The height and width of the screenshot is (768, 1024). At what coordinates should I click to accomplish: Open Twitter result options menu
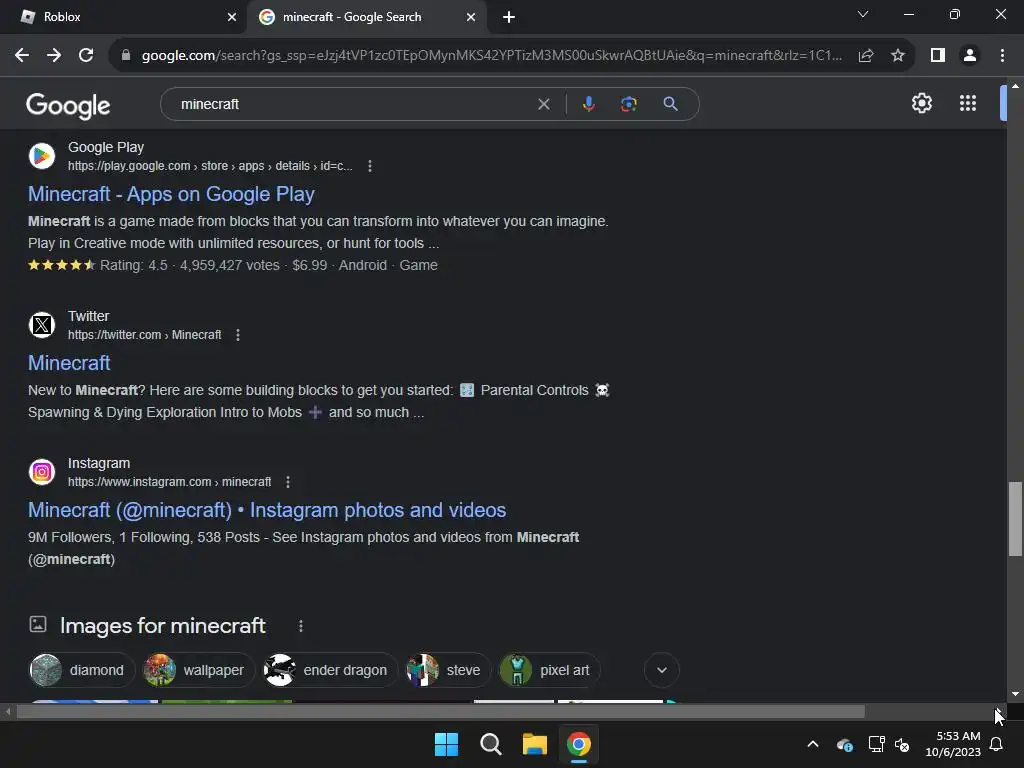coord(238,335)
